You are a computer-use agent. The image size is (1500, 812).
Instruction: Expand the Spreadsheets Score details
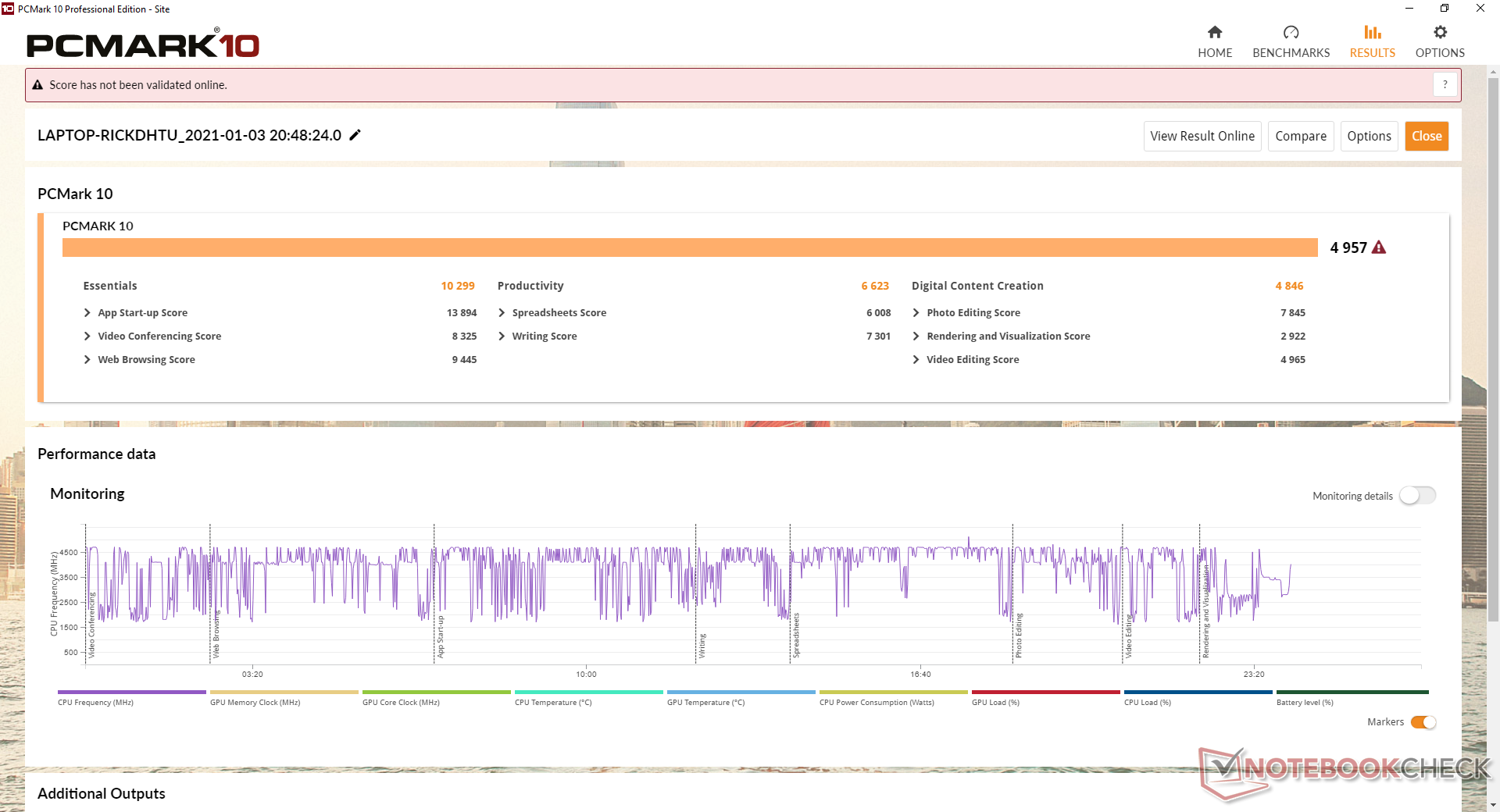click(x=502, y=313)
